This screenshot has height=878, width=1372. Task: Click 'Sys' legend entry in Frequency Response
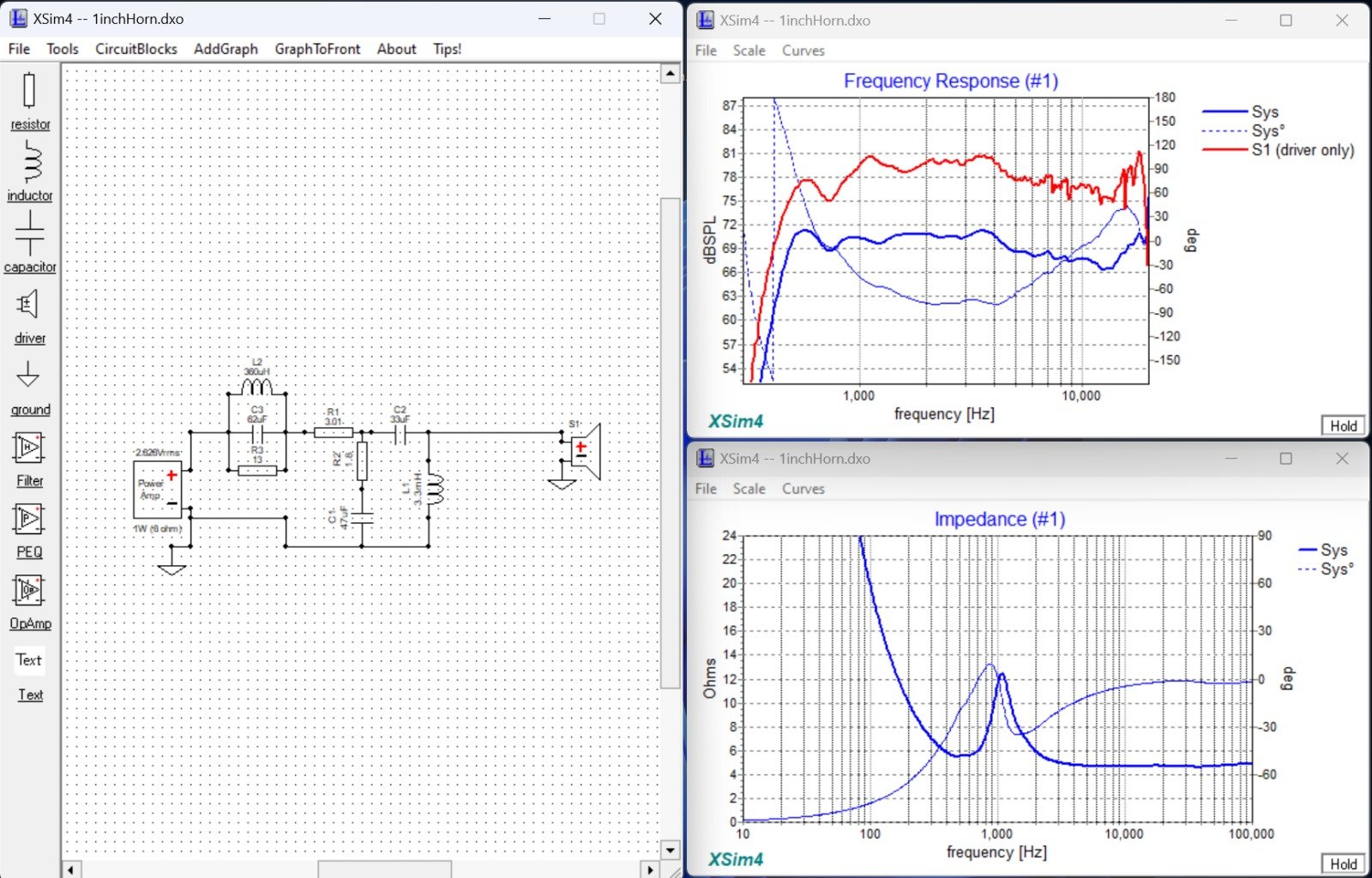coord(1241,111)
